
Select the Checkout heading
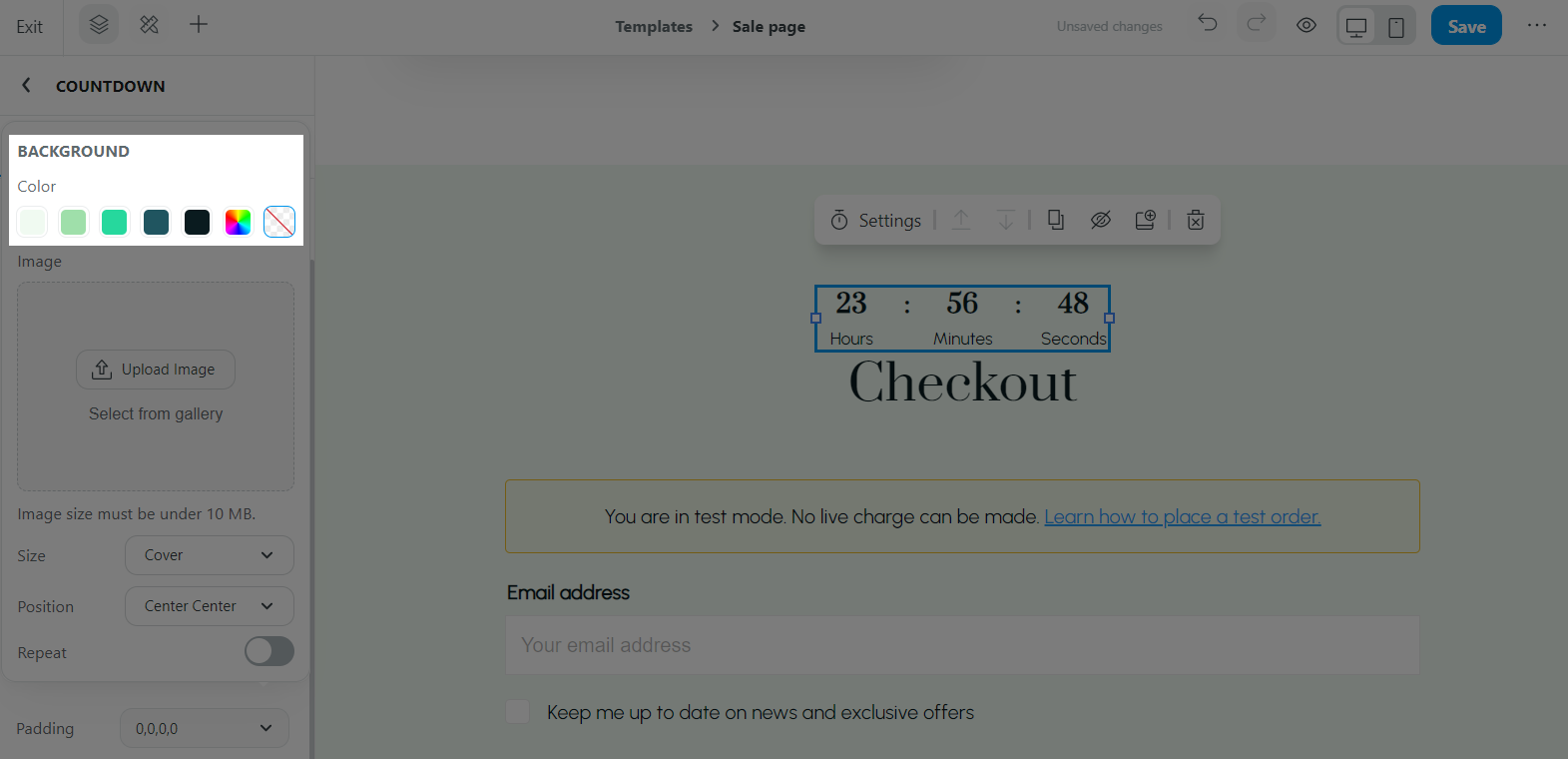coord(963,382)
